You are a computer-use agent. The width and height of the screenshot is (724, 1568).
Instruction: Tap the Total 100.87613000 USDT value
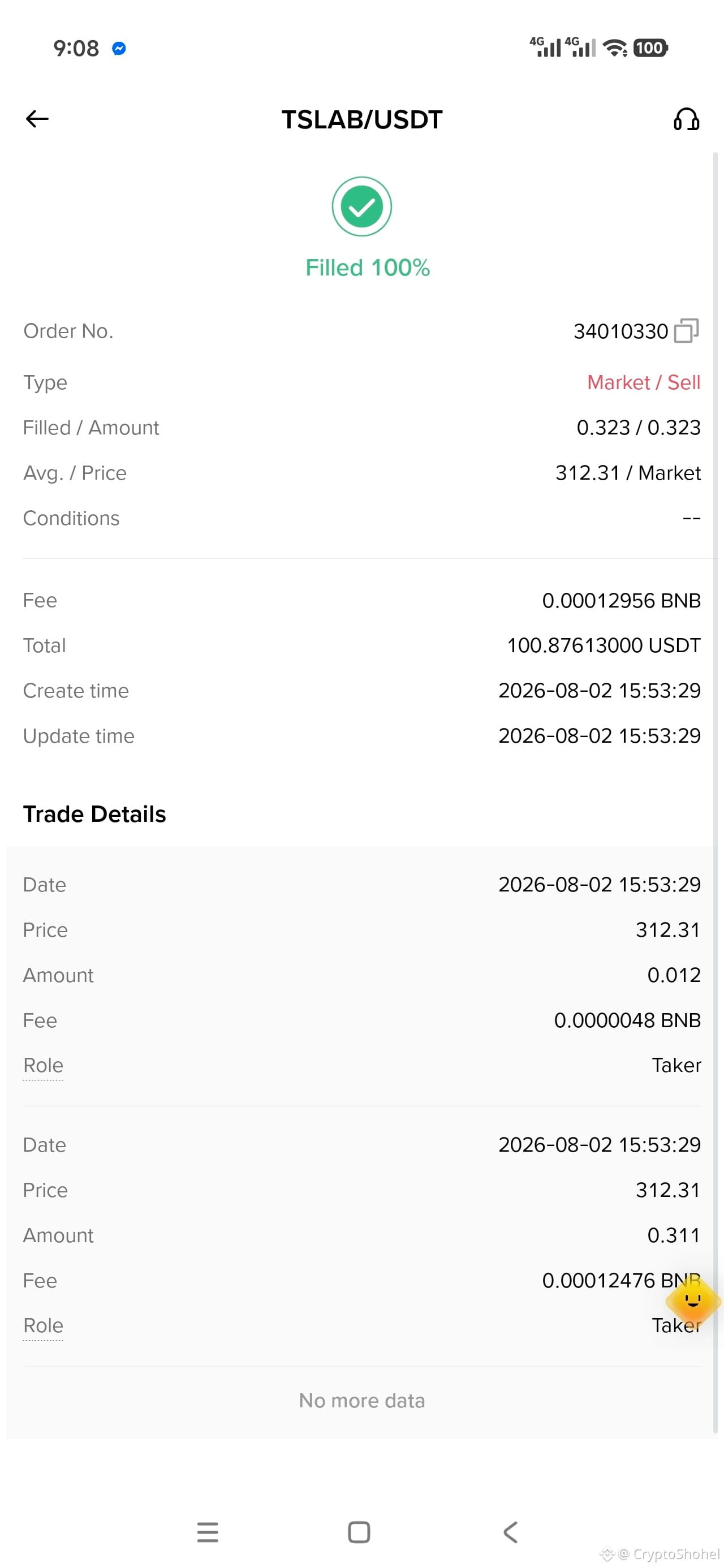pyautogui.click(x=604, y=645)
